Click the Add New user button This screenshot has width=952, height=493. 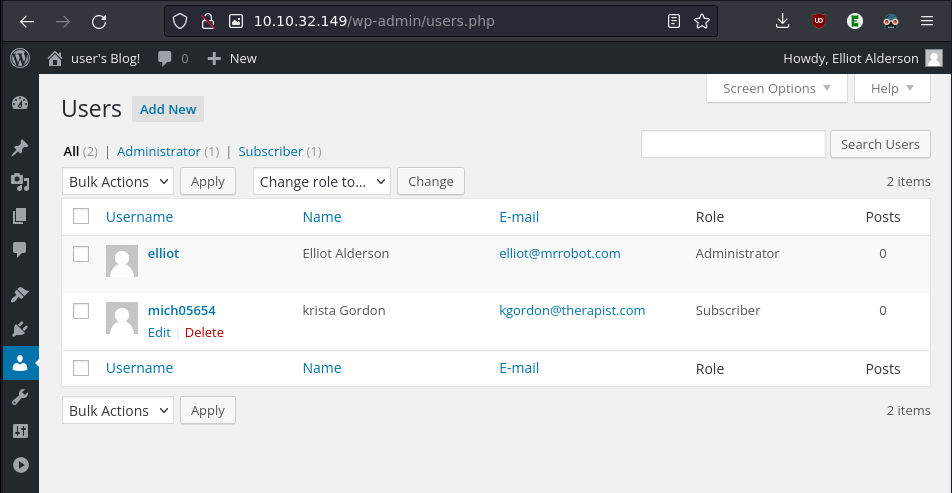pyautogui.click(x=168, y=110)
